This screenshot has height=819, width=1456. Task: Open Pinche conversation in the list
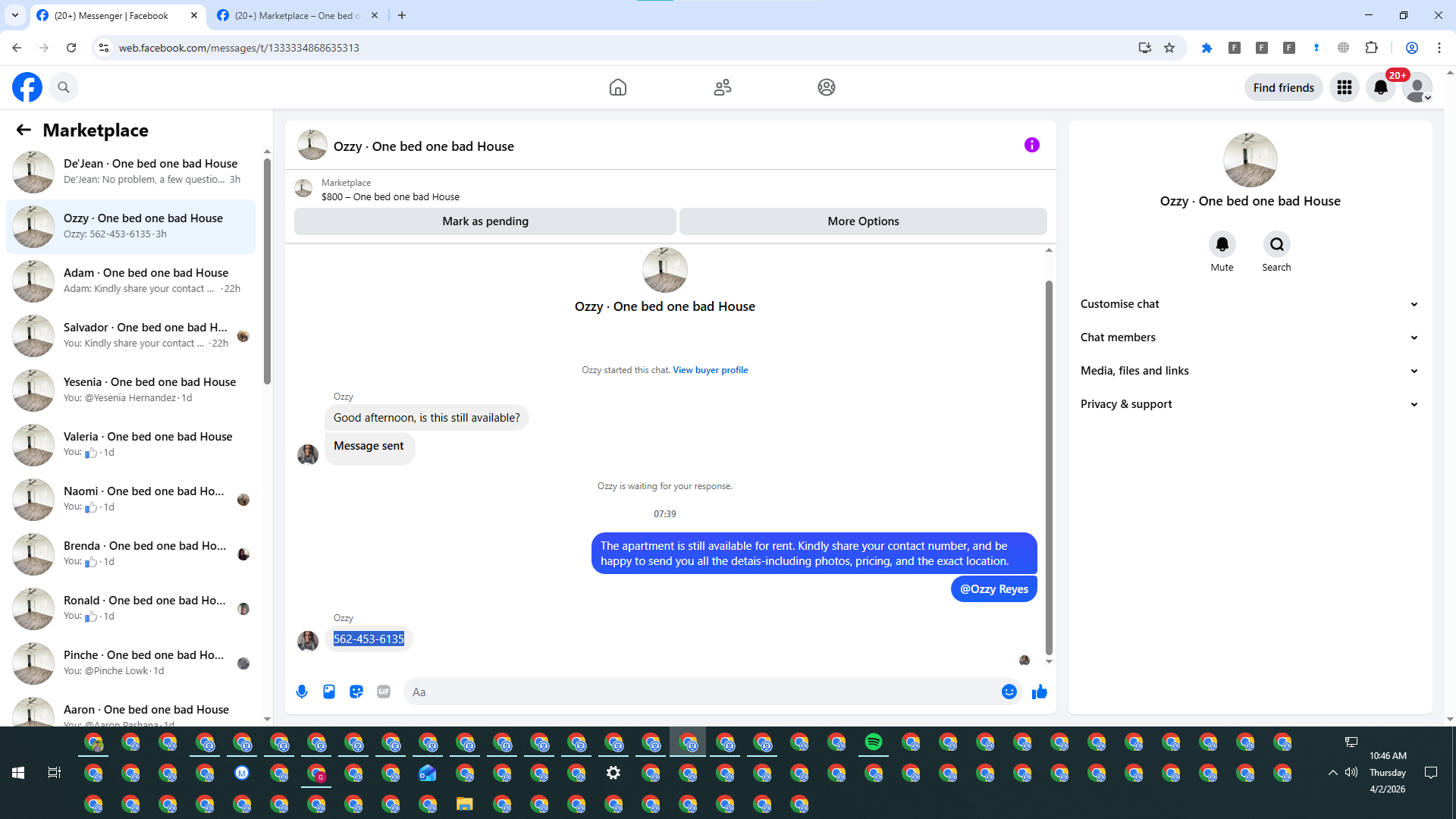tap(131, 664)
